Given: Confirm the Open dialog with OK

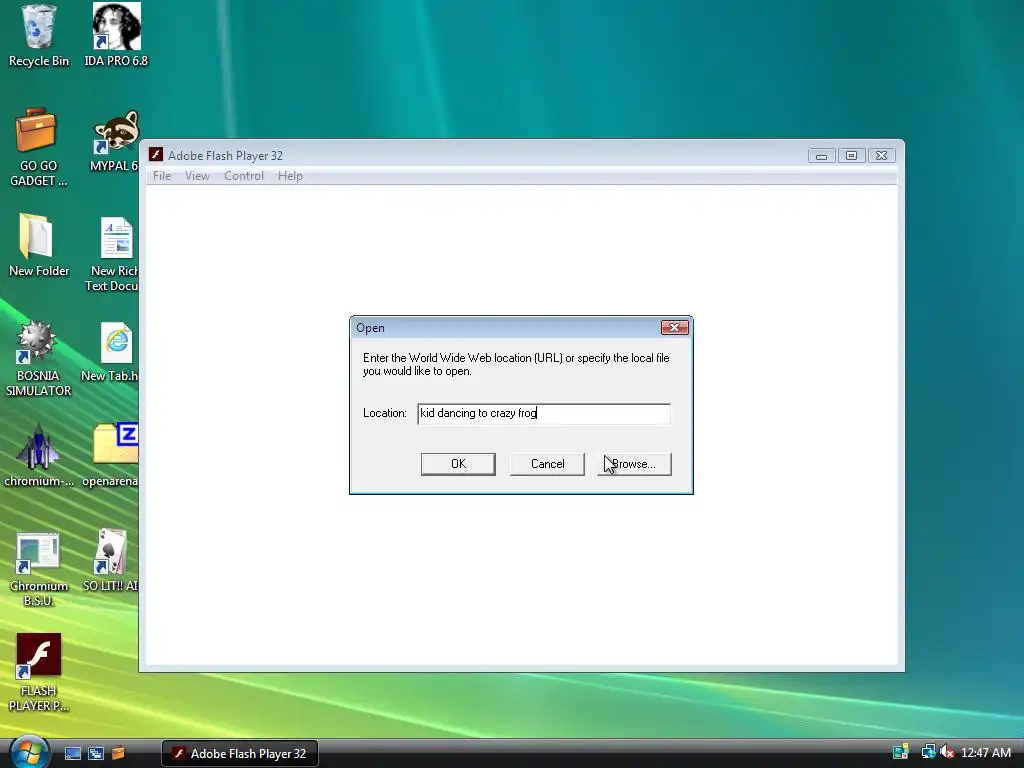Looking at the screenshot, I should point(458,464).
